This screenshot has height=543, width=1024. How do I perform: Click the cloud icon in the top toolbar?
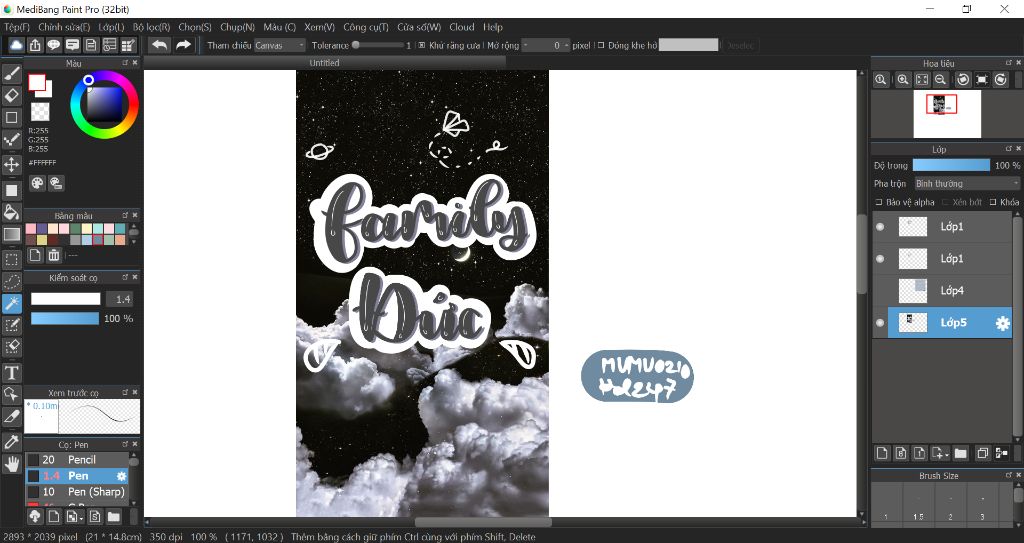coord(16,44)
